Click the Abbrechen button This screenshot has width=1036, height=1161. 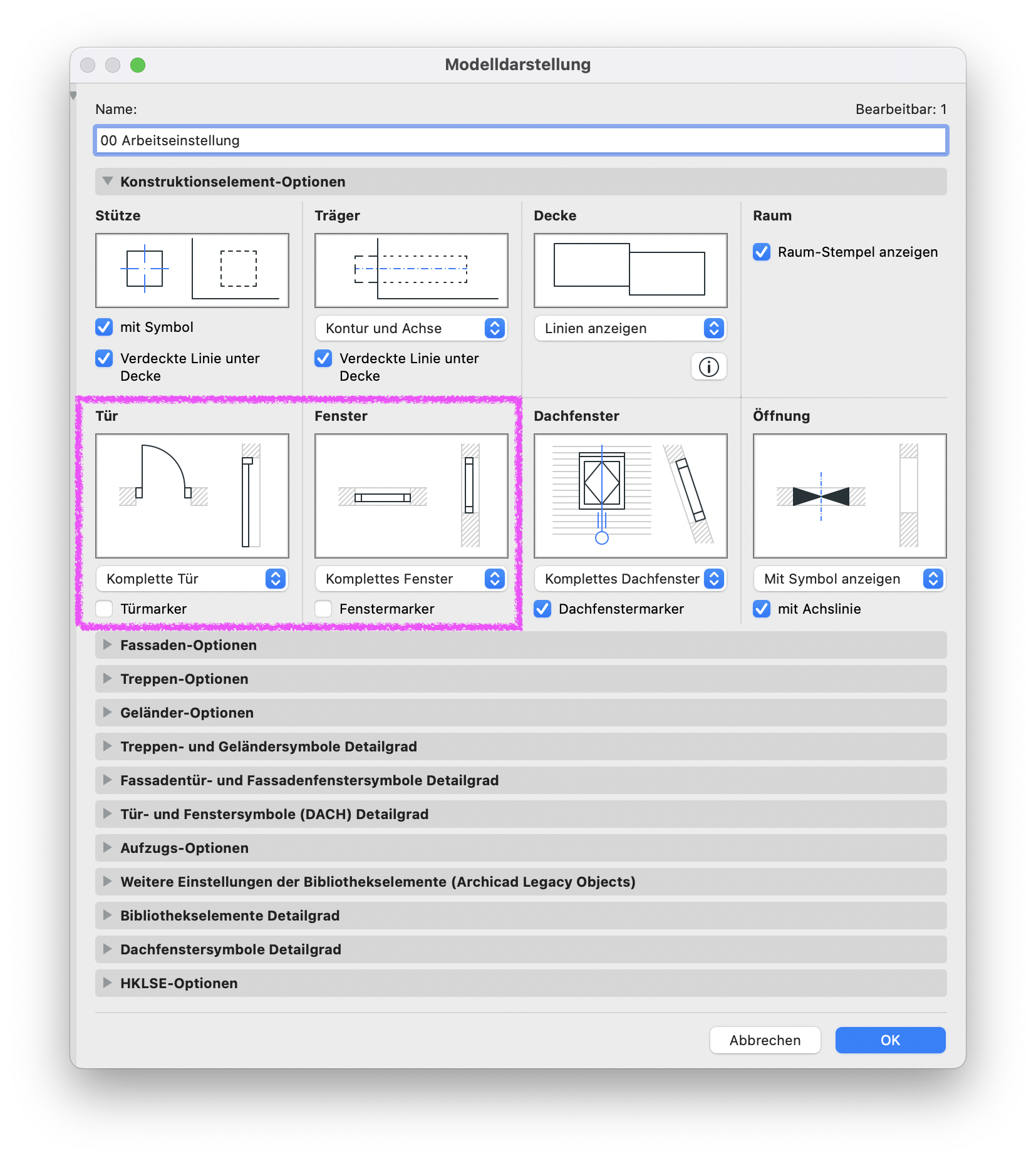pos(765,1040)
